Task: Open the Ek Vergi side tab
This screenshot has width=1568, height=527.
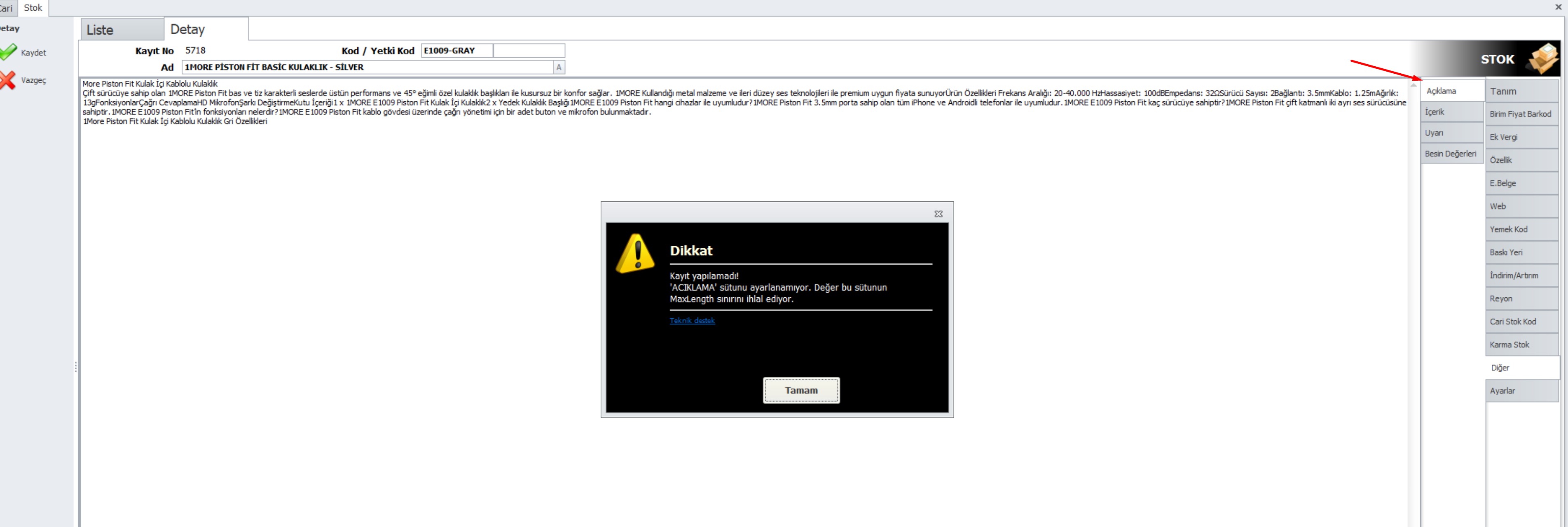Action: (1522, 137)
